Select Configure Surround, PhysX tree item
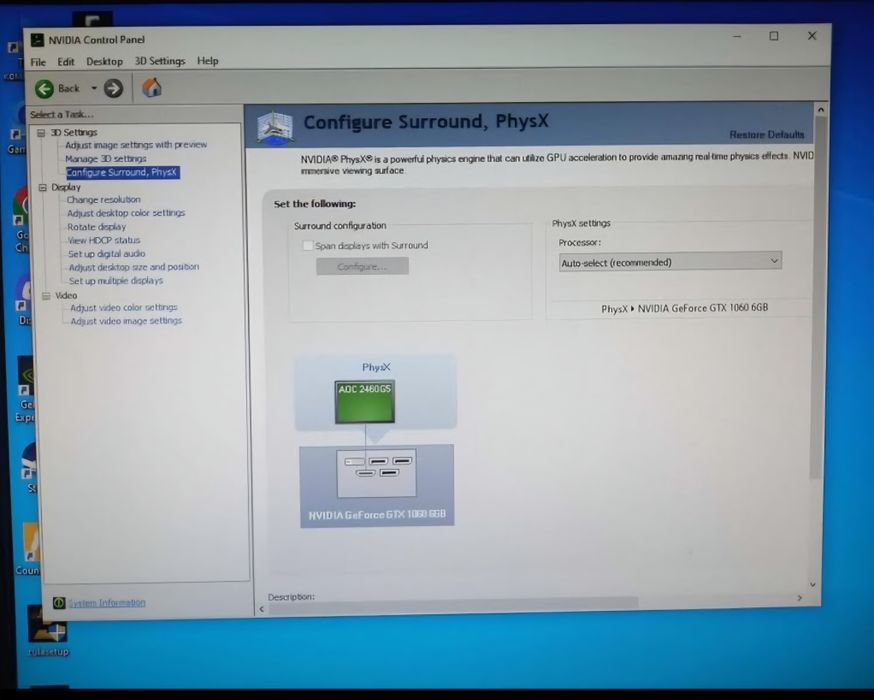 click(x=123, y=172)
